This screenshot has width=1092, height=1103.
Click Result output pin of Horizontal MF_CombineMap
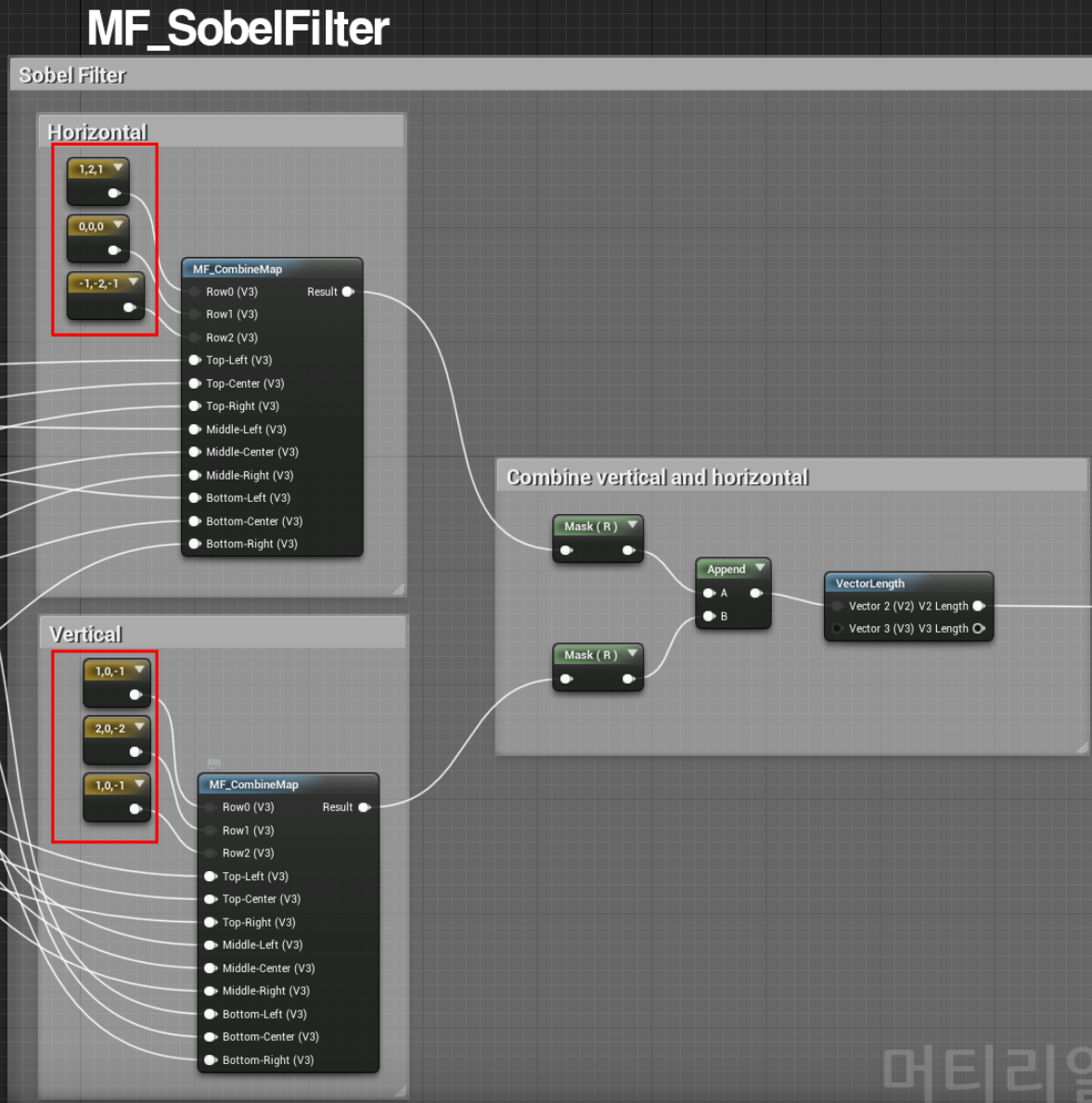348,291
